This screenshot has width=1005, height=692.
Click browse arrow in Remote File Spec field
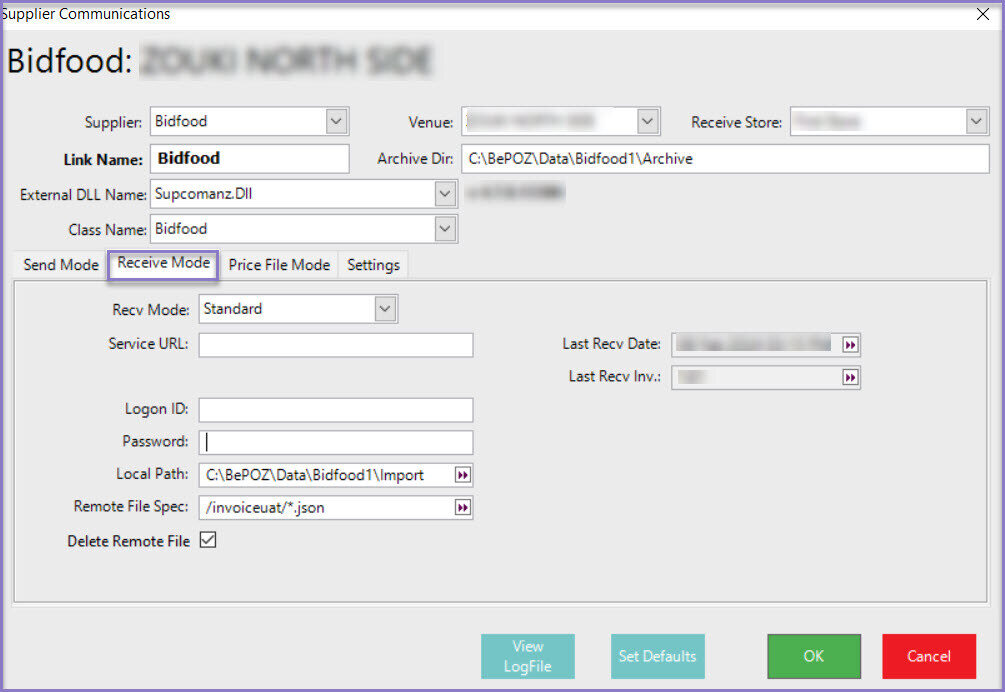463,507
